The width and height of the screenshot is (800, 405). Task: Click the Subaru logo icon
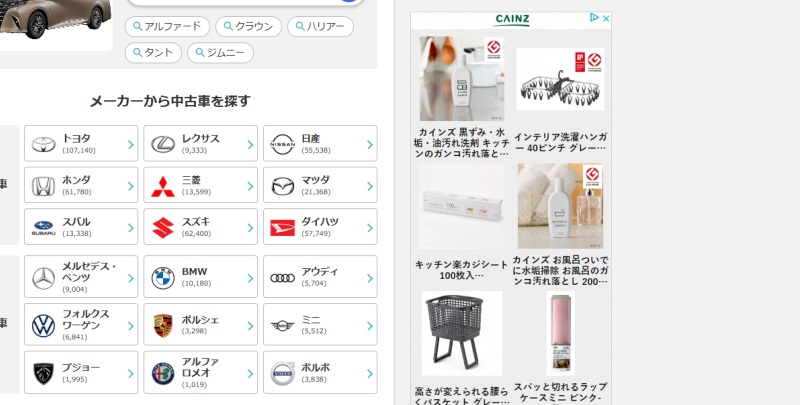click(43, 228)
